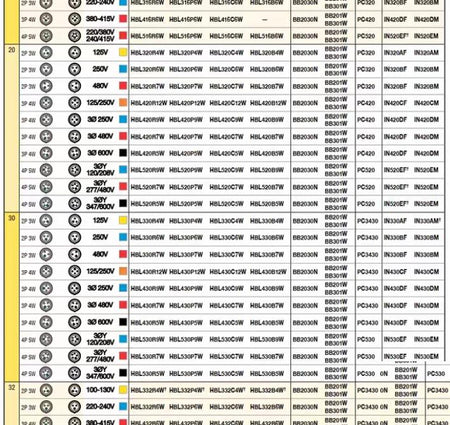This screenshot has width=450, height=425.
Task: Click the gray connector icon in 20A 125V row
Action: [46, 53]
